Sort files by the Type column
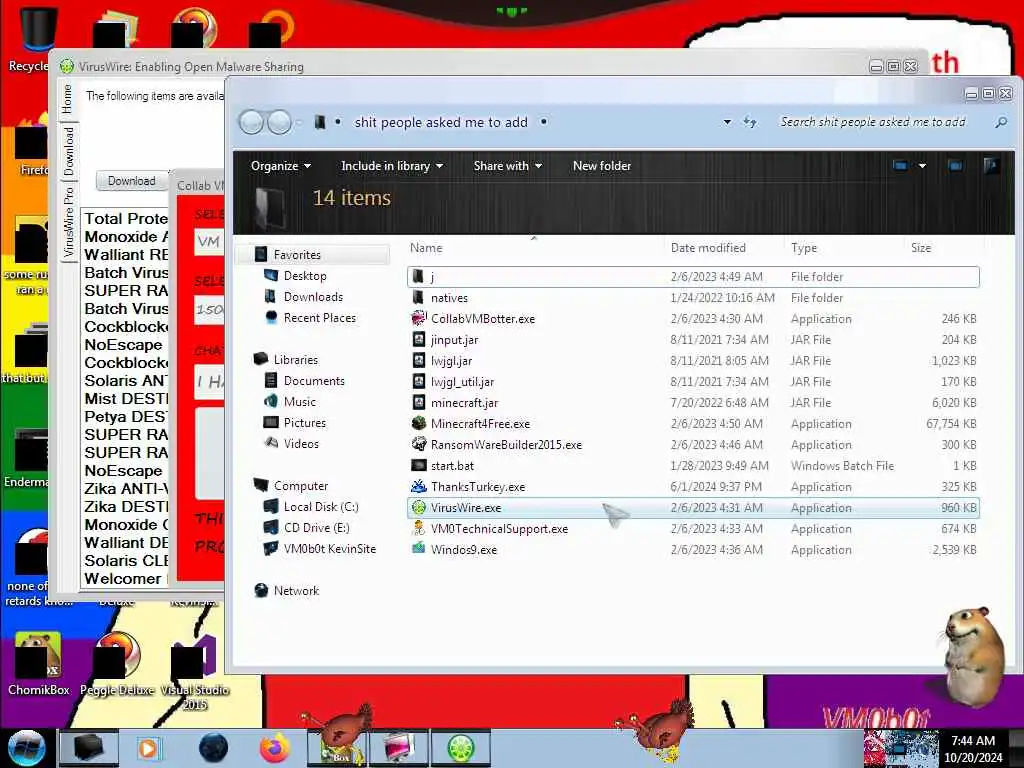 coord(804,248)
